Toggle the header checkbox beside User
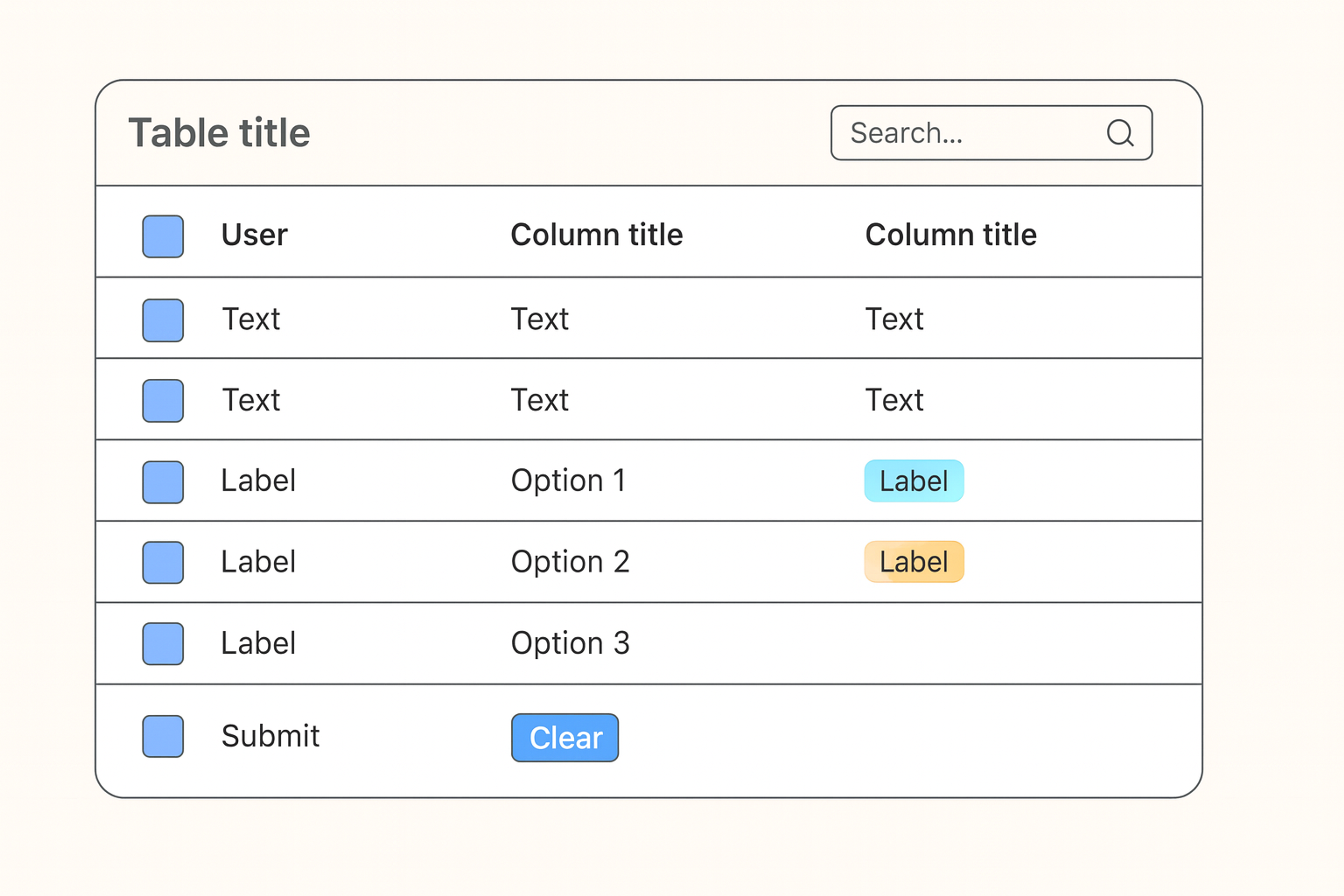Screen dimensions: 1344x896 coord(163,236)
